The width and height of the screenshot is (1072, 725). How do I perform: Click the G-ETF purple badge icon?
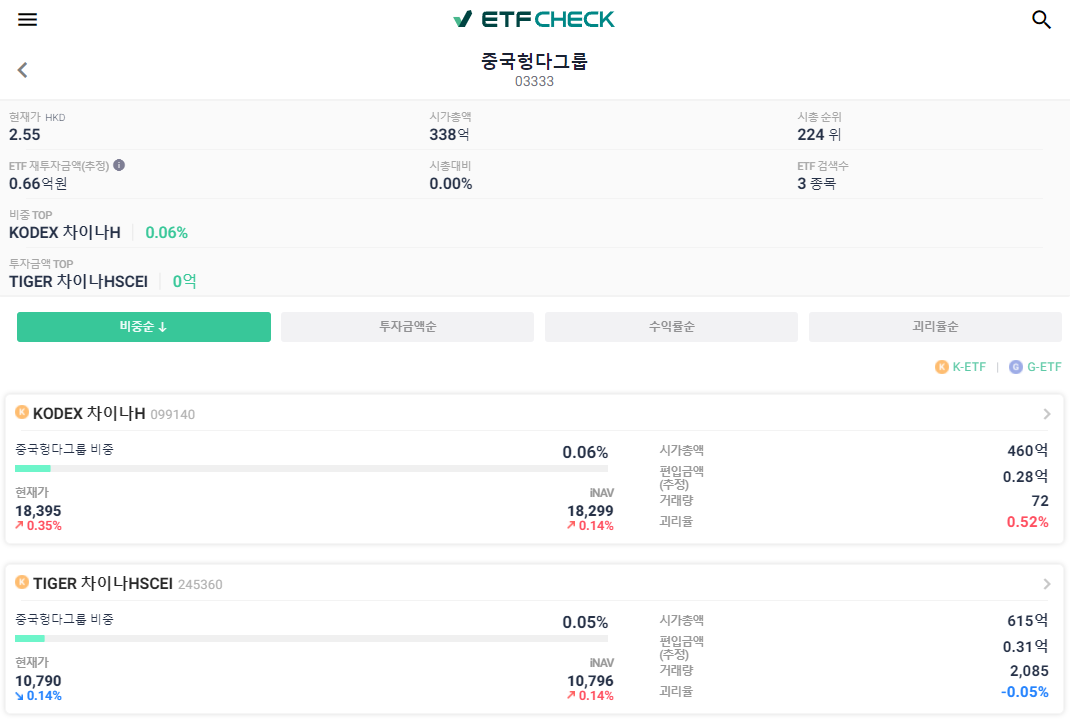[x=1016, y=367]
